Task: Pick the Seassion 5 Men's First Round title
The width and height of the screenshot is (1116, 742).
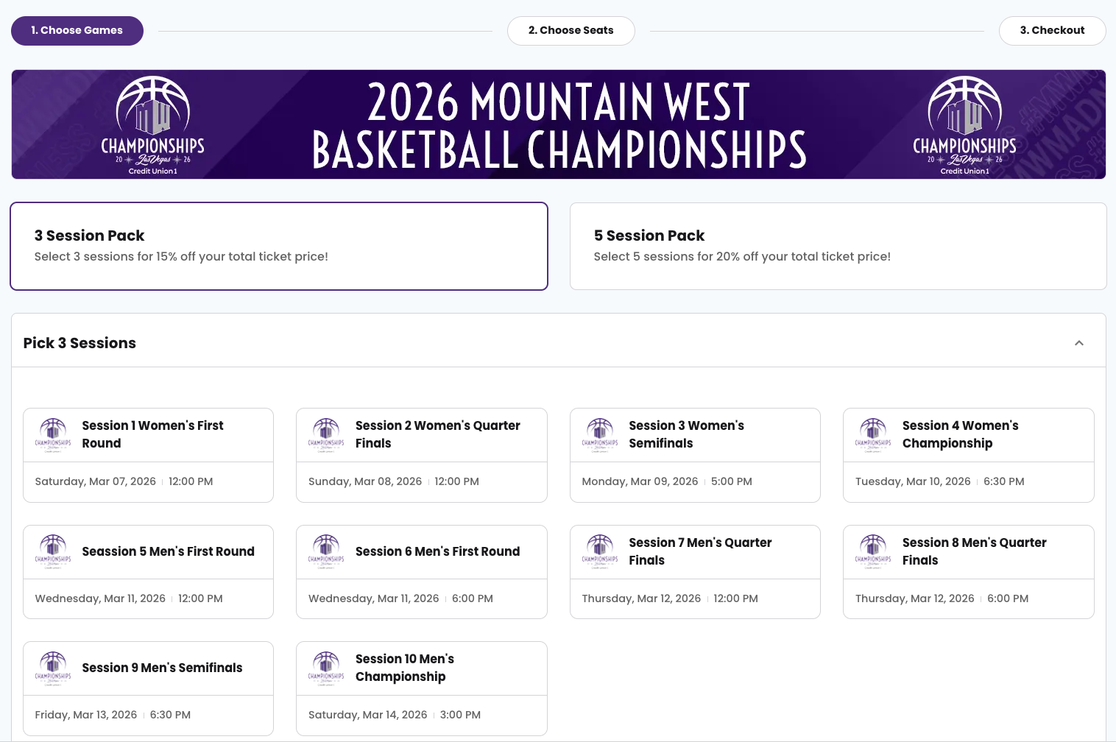Action: (168, 551)
